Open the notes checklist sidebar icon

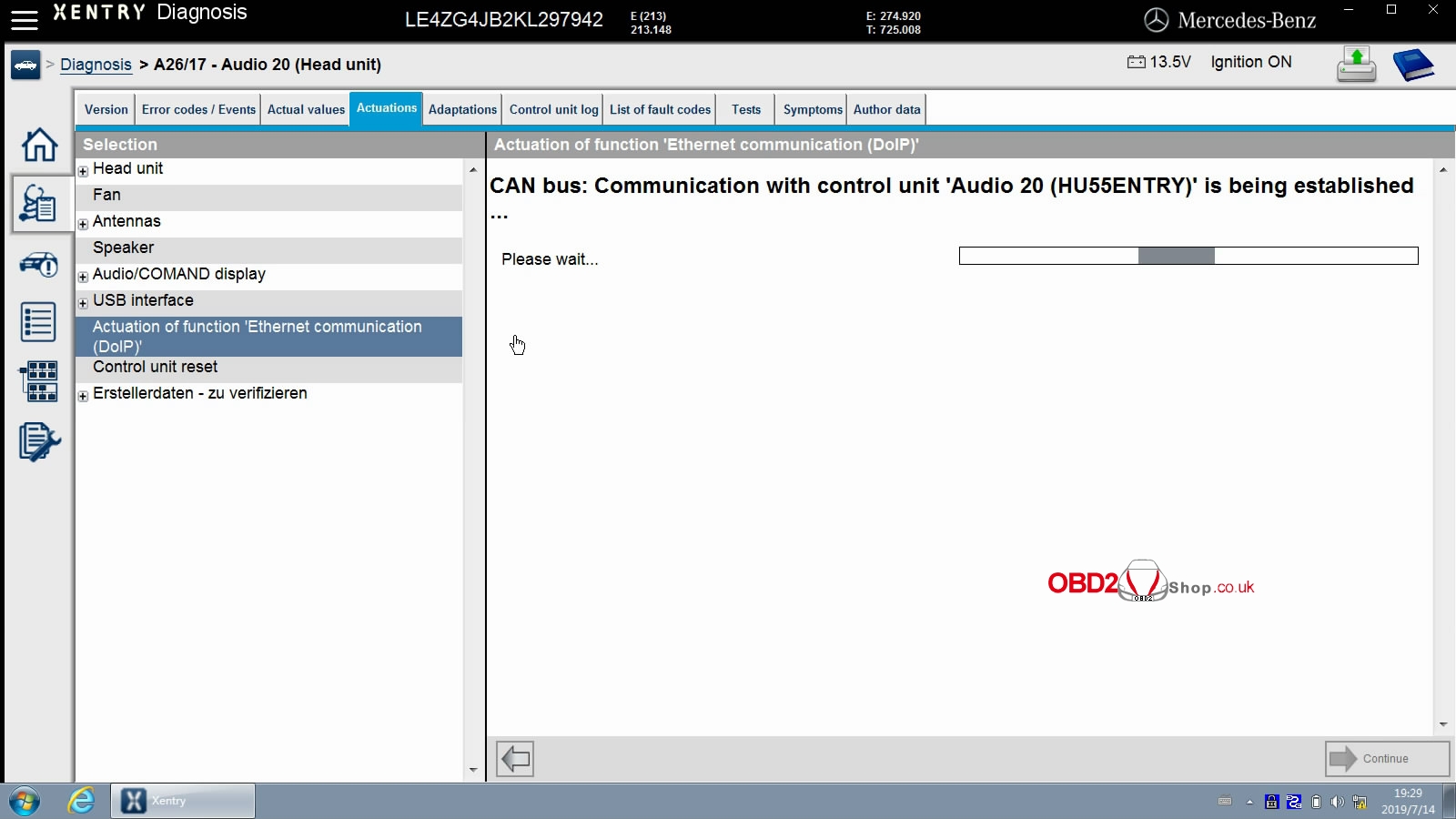[38, 442]
